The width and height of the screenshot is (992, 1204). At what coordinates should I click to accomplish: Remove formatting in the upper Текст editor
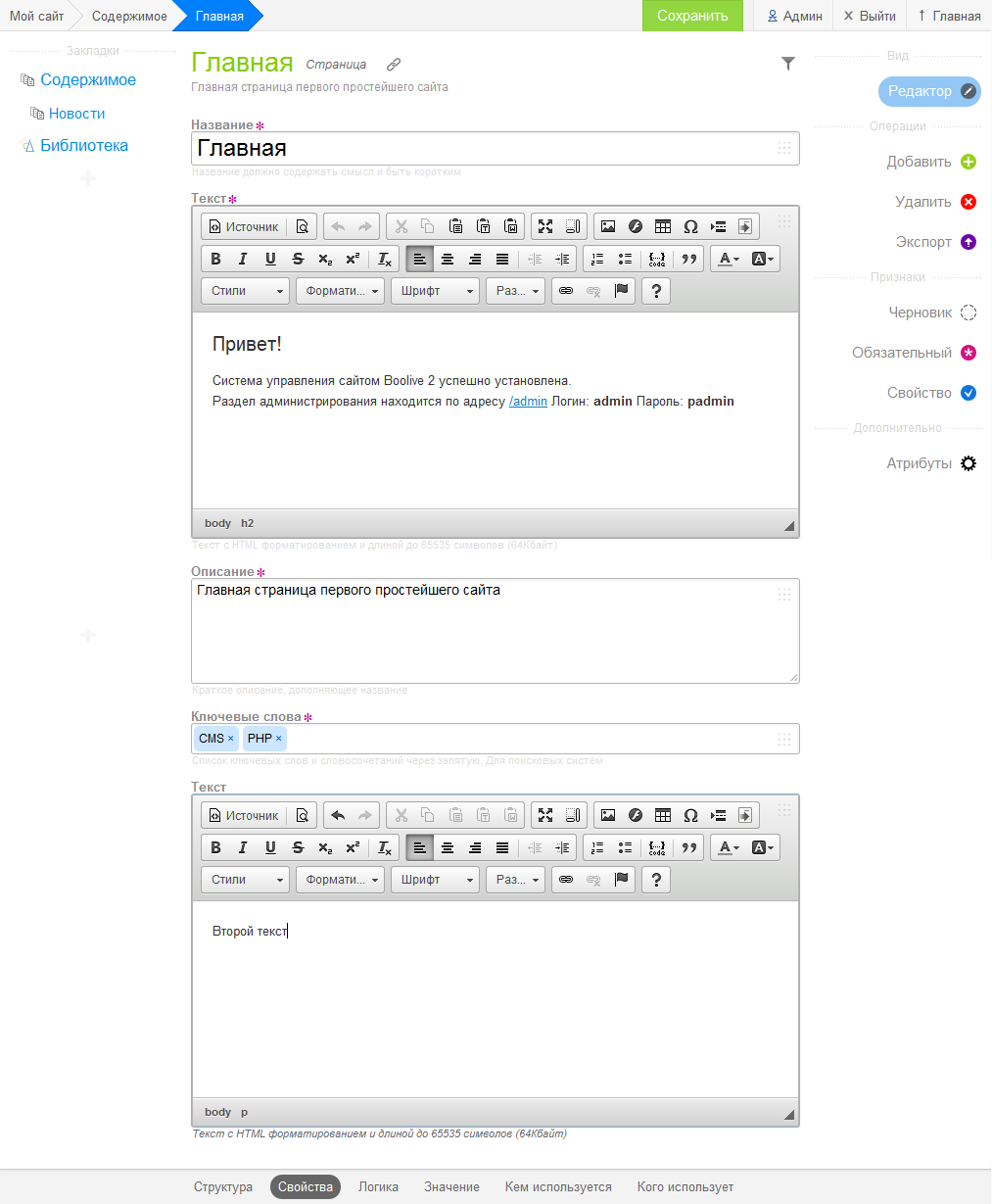[385, 259]
